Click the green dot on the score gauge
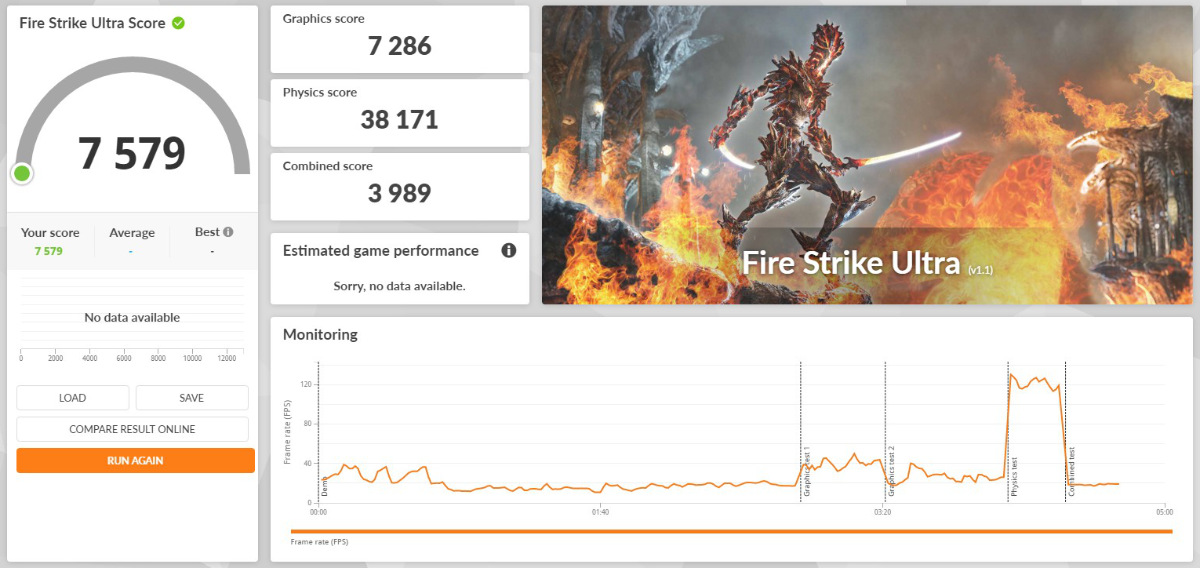Image resolution: width=1200 pixels, height=568 pixels. click(22, 174)
